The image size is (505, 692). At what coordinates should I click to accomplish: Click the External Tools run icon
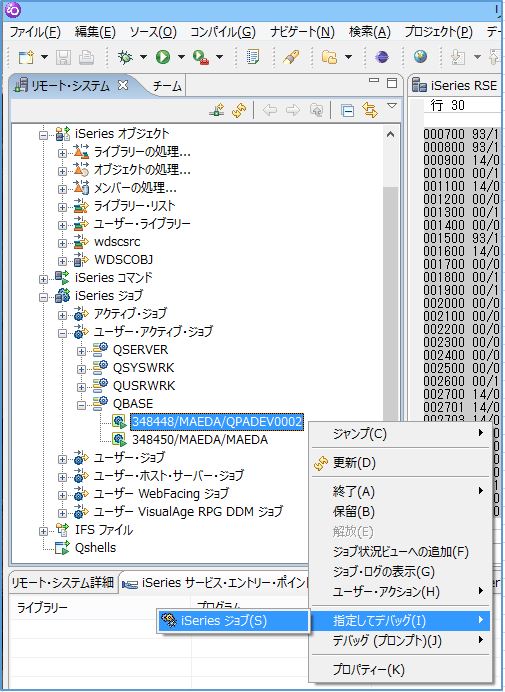tap(201, 57)
